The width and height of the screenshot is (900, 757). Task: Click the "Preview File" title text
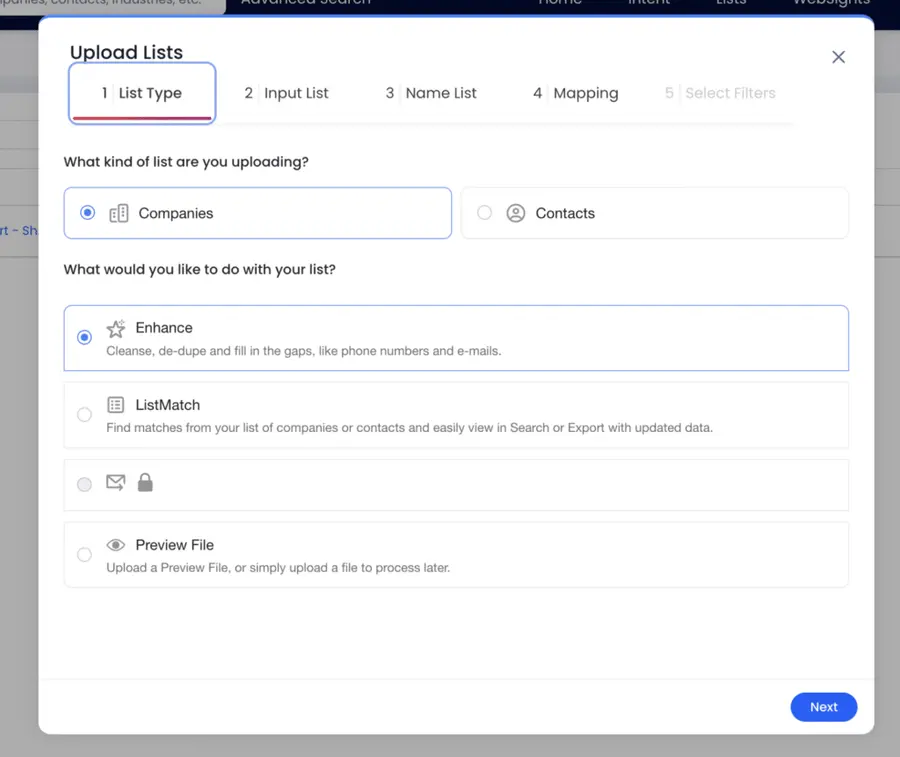pos(174,545)
